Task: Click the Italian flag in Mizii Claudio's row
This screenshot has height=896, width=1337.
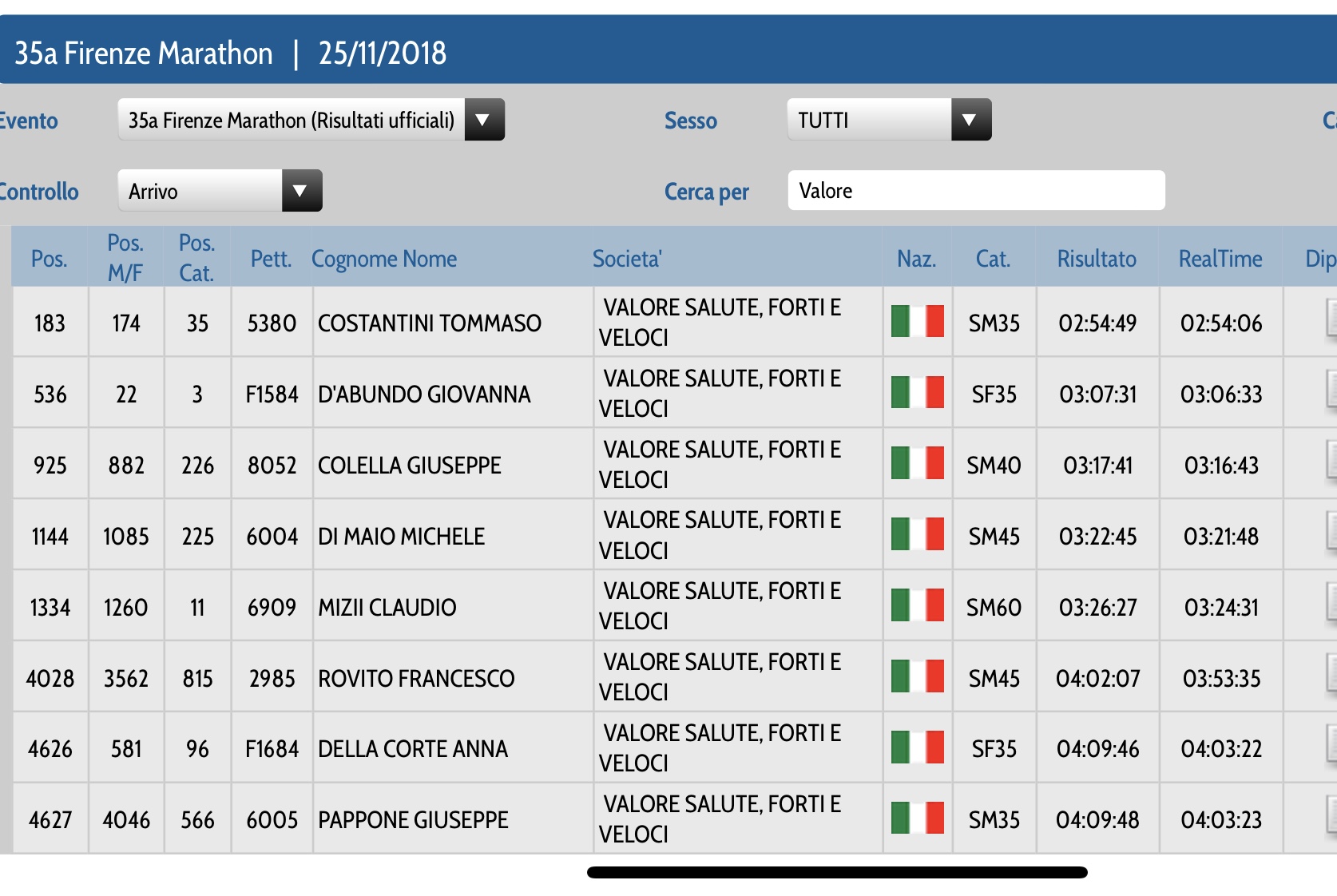Action: tap(917, 606)
